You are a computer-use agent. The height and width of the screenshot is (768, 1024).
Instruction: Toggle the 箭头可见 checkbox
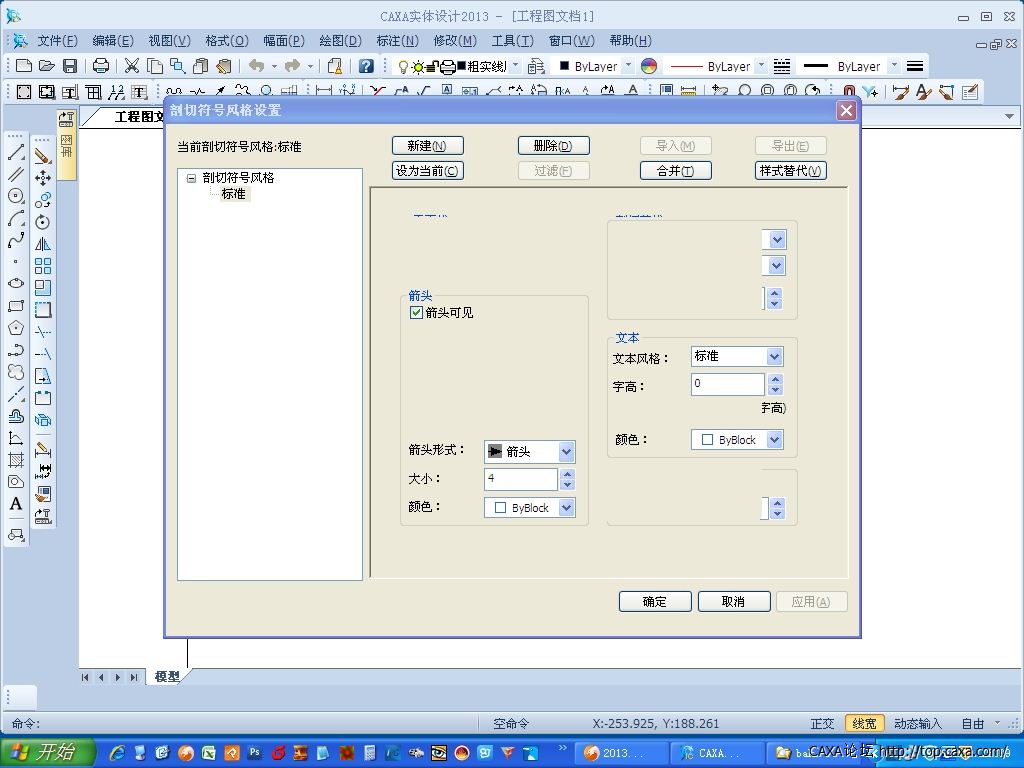coord(417,313)
